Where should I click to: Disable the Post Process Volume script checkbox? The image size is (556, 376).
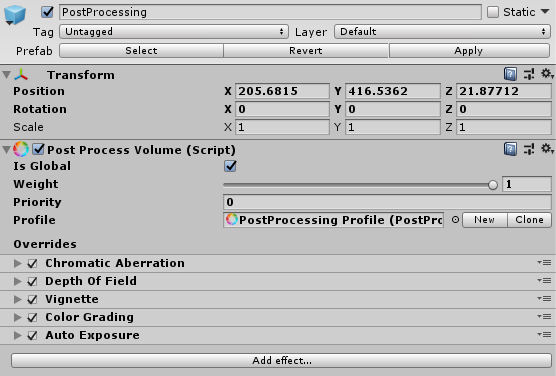tap(38, 149)
